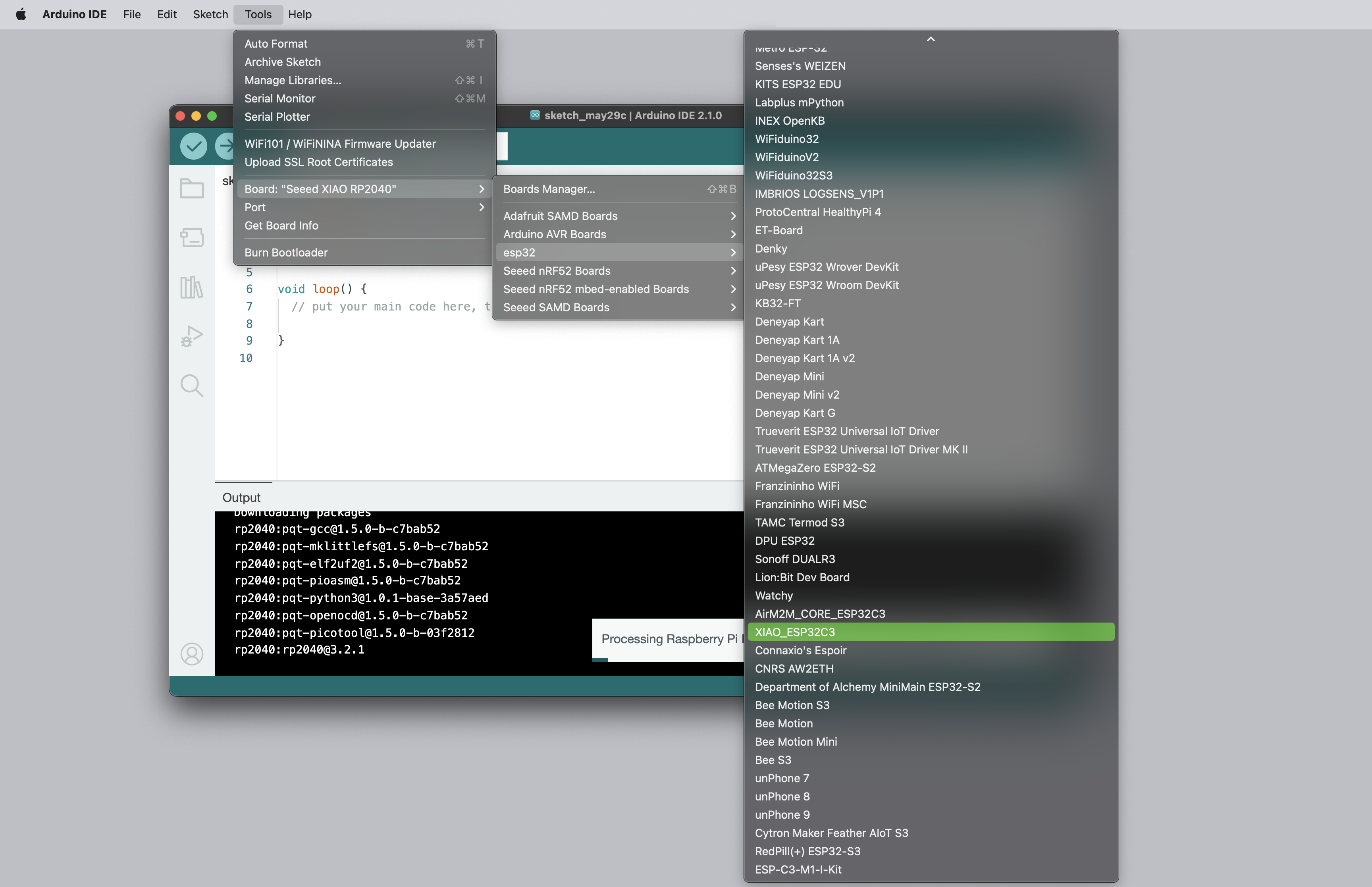Image resolution: width=1372 pixels, height=887 pixels.
Task: Select TAMC Termod S3 board
Action: 931,523
